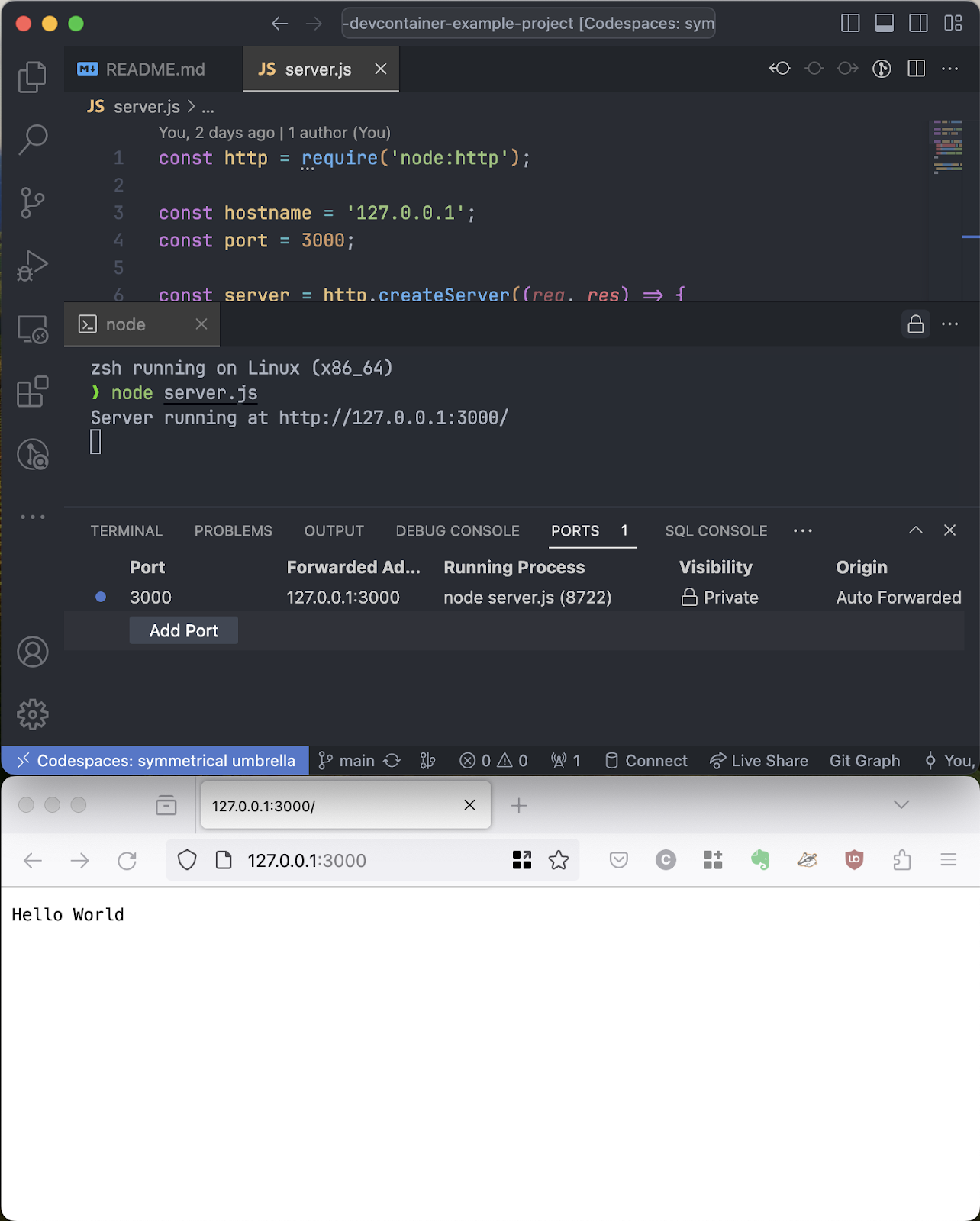Close the bottom panel
Screen dimensions: 980x1221
coord(950,530)
